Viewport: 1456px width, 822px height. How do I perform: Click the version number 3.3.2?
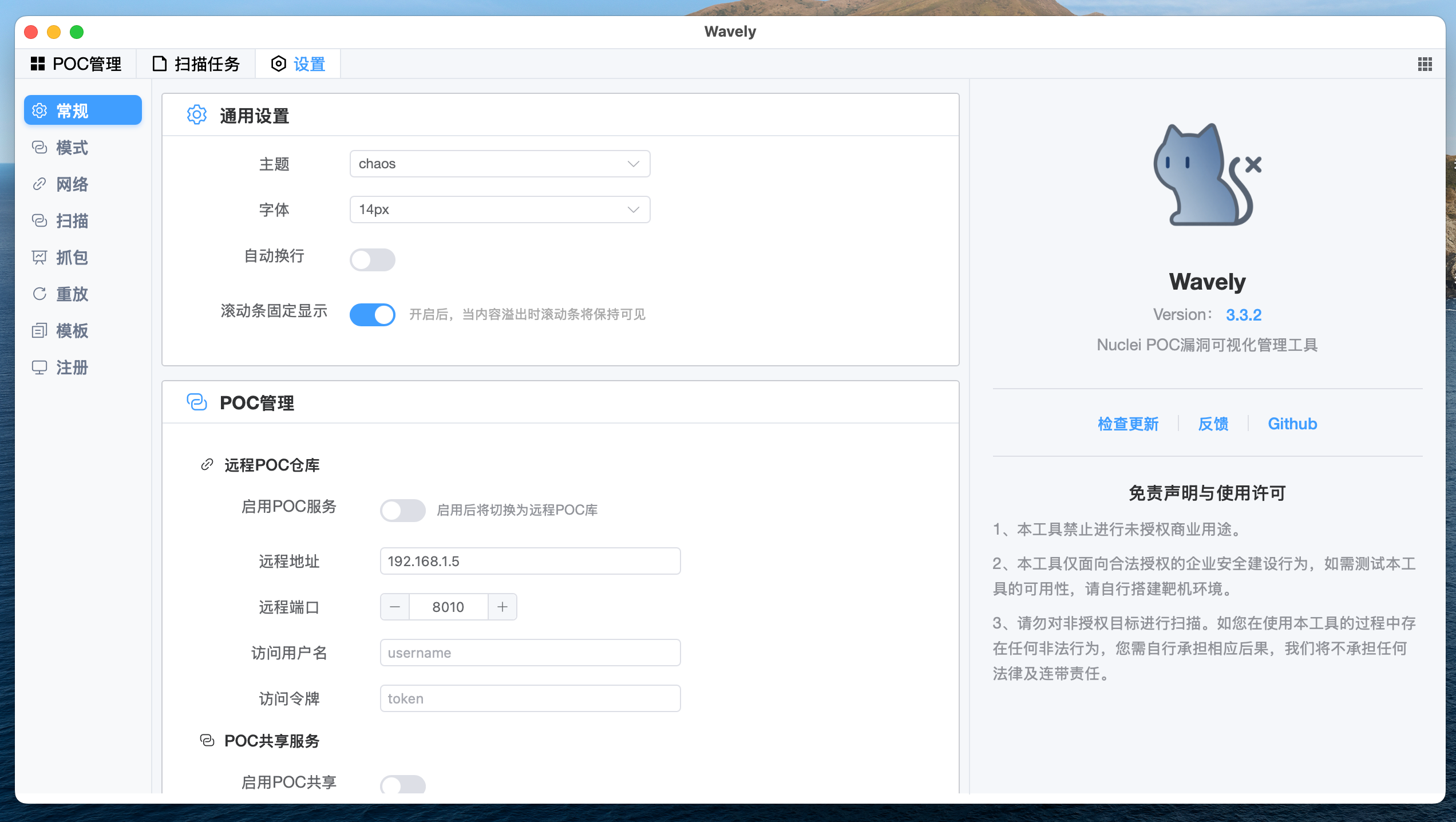tap(1244, 315)
